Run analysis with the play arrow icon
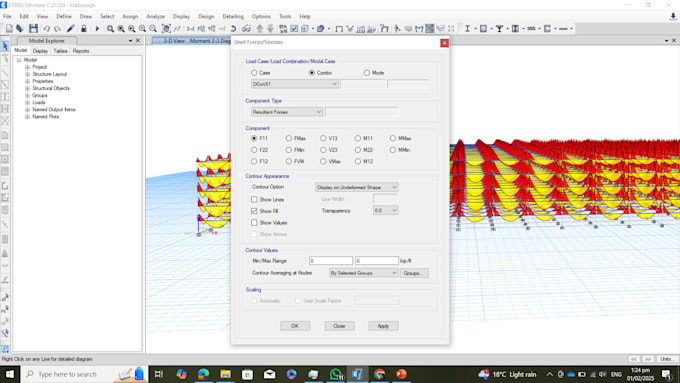The image size is (680, 383). [97, 29]
